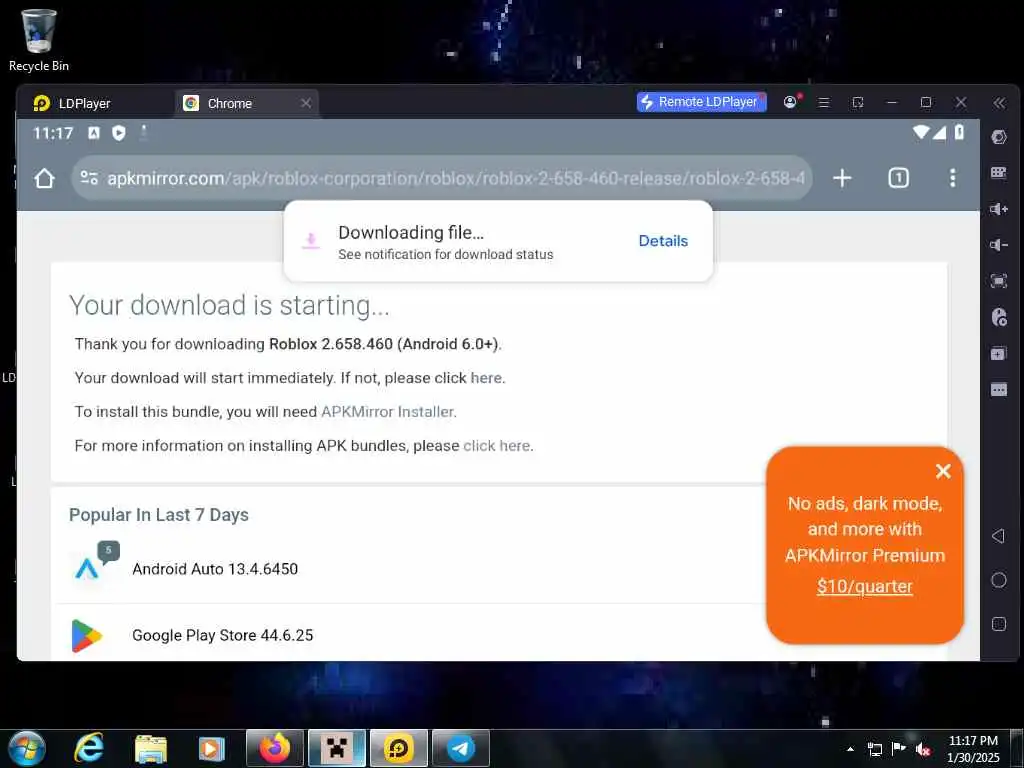Open the LDPlayer account profile icon
This screenshot has width=1024, height=768.
[791, 102]
